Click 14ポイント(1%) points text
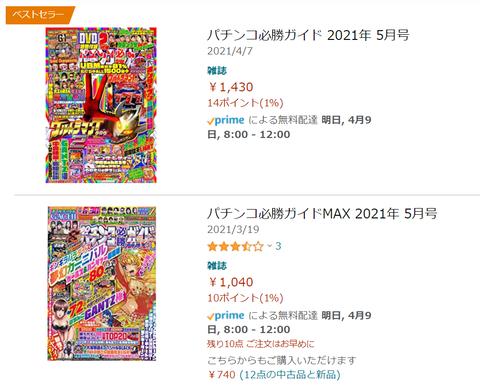Viewport: 480px width, 386px height. pyautogui.click(x=245, y=103)
